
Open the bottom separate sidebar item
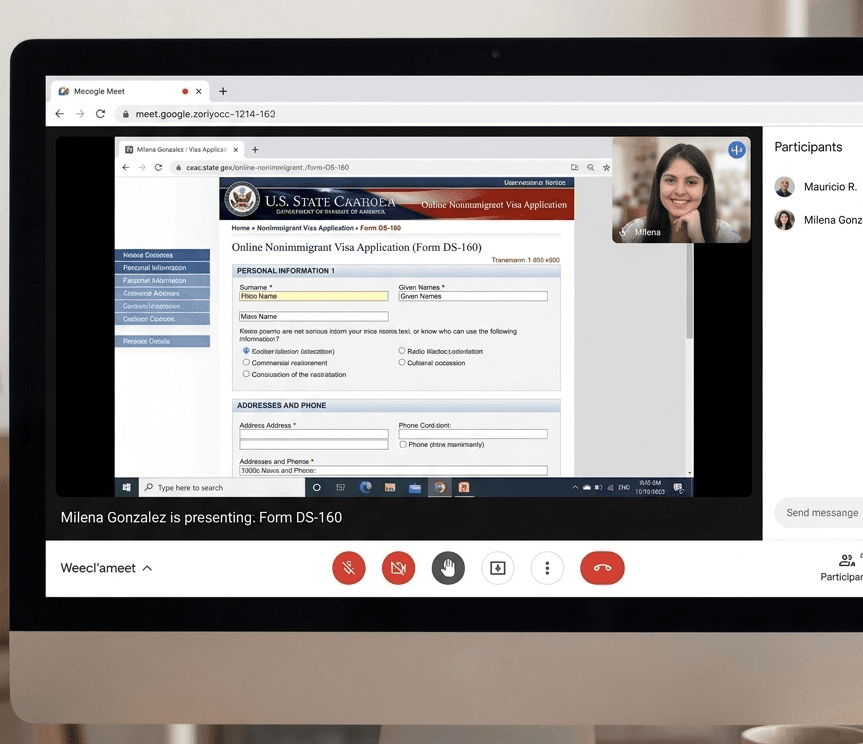pos(162,341)
